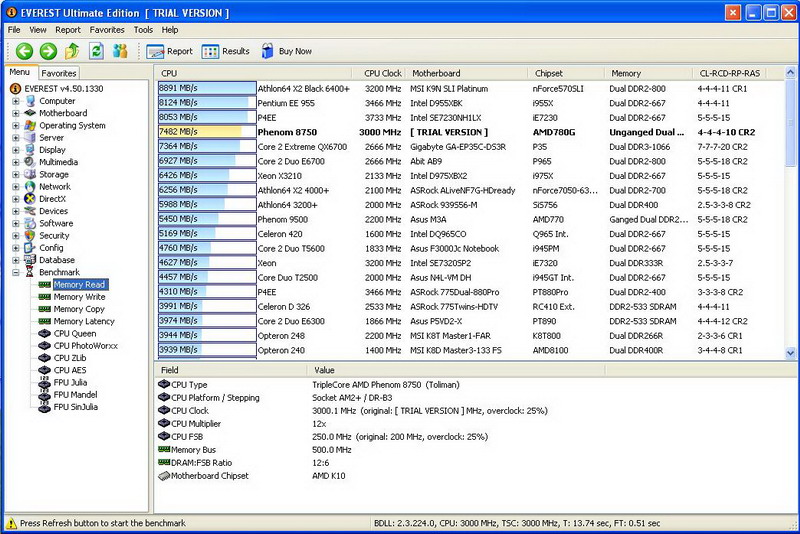Click the CPU Queen chip icon
The width and height of the screenshot is (800, 534).
click(45, 334)
